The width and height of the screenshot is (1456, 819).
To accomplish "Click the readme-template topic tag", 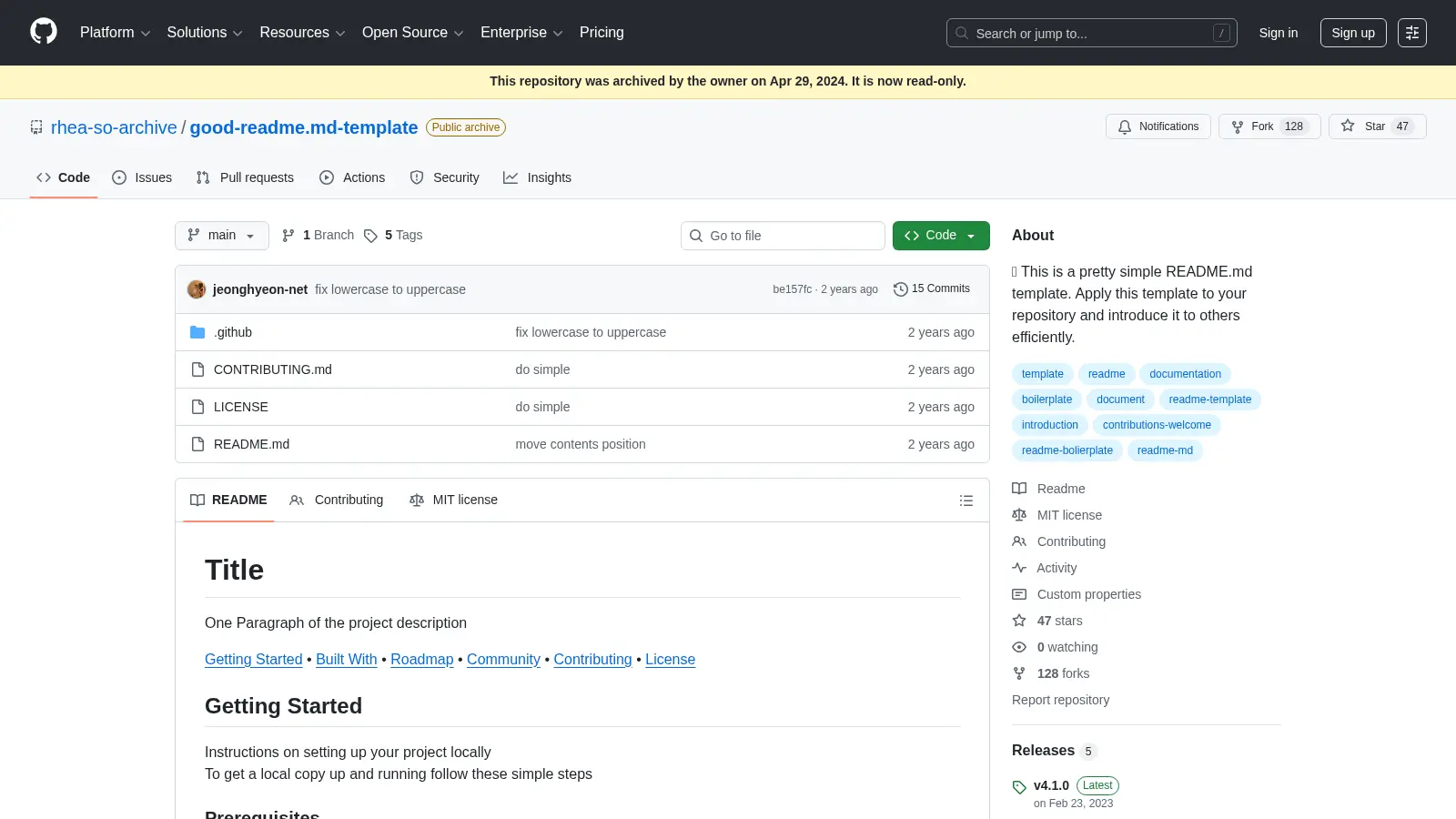I will point(1209,399).
